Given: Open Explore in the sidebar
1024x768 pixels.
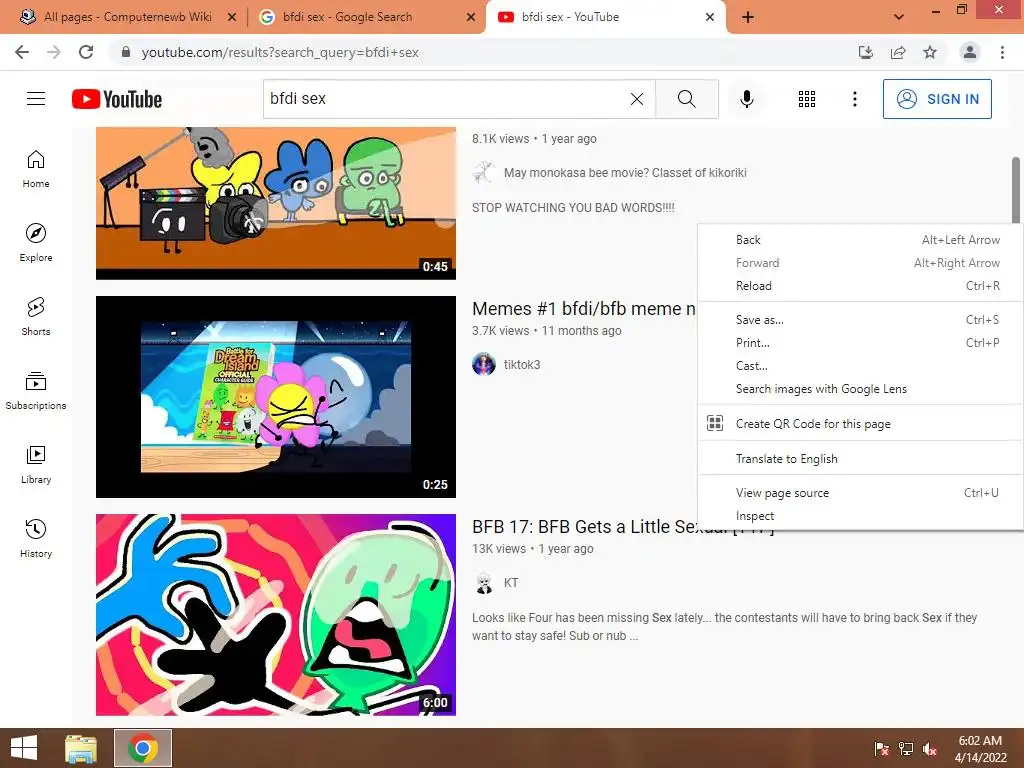Looking at the screenshot, I should pyautogui.click(x=36, y=243).
